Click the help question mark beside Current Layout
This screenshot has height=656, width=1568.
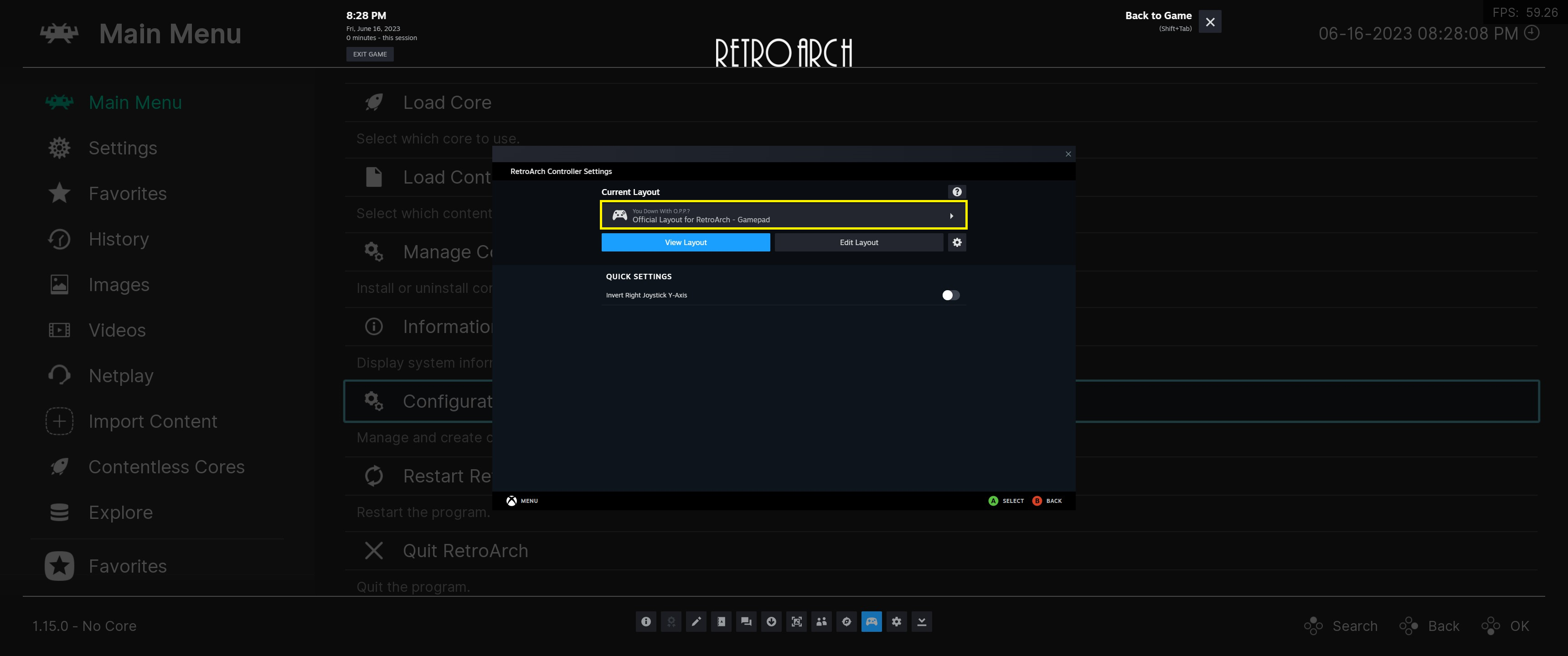pos(957,192)
